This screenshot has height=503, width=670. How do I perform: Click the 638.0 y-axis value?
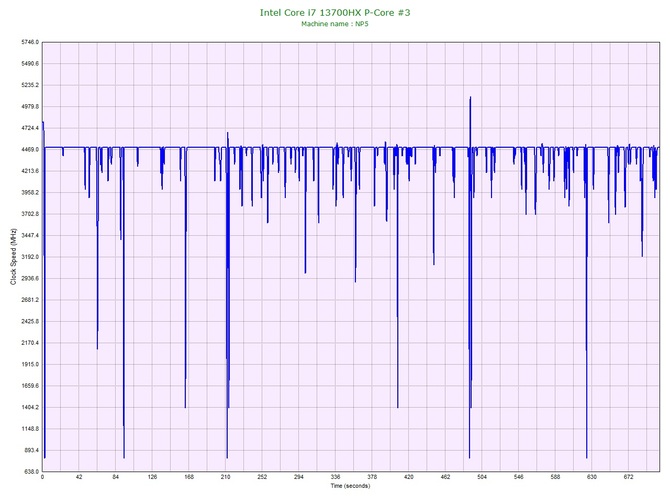click(31, 472)
